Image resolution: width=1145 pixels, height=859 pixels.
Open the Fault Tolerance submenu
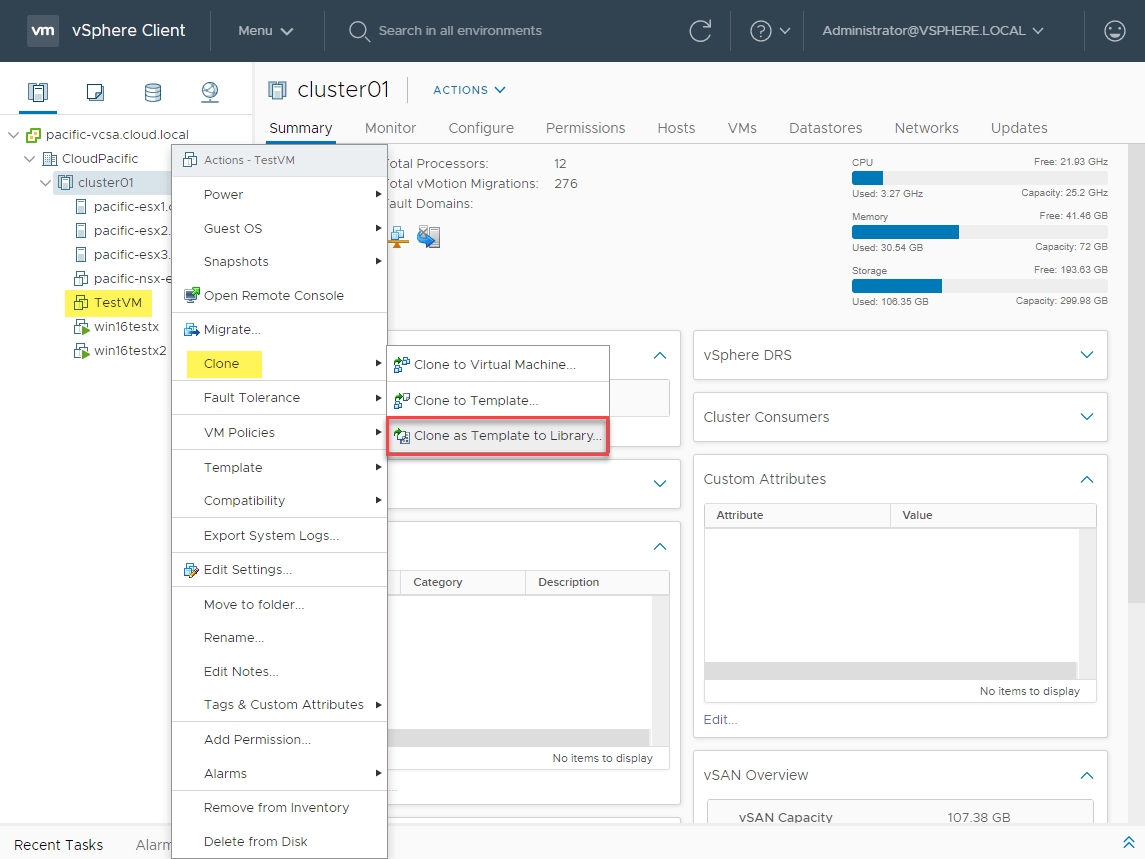(280, 397)
